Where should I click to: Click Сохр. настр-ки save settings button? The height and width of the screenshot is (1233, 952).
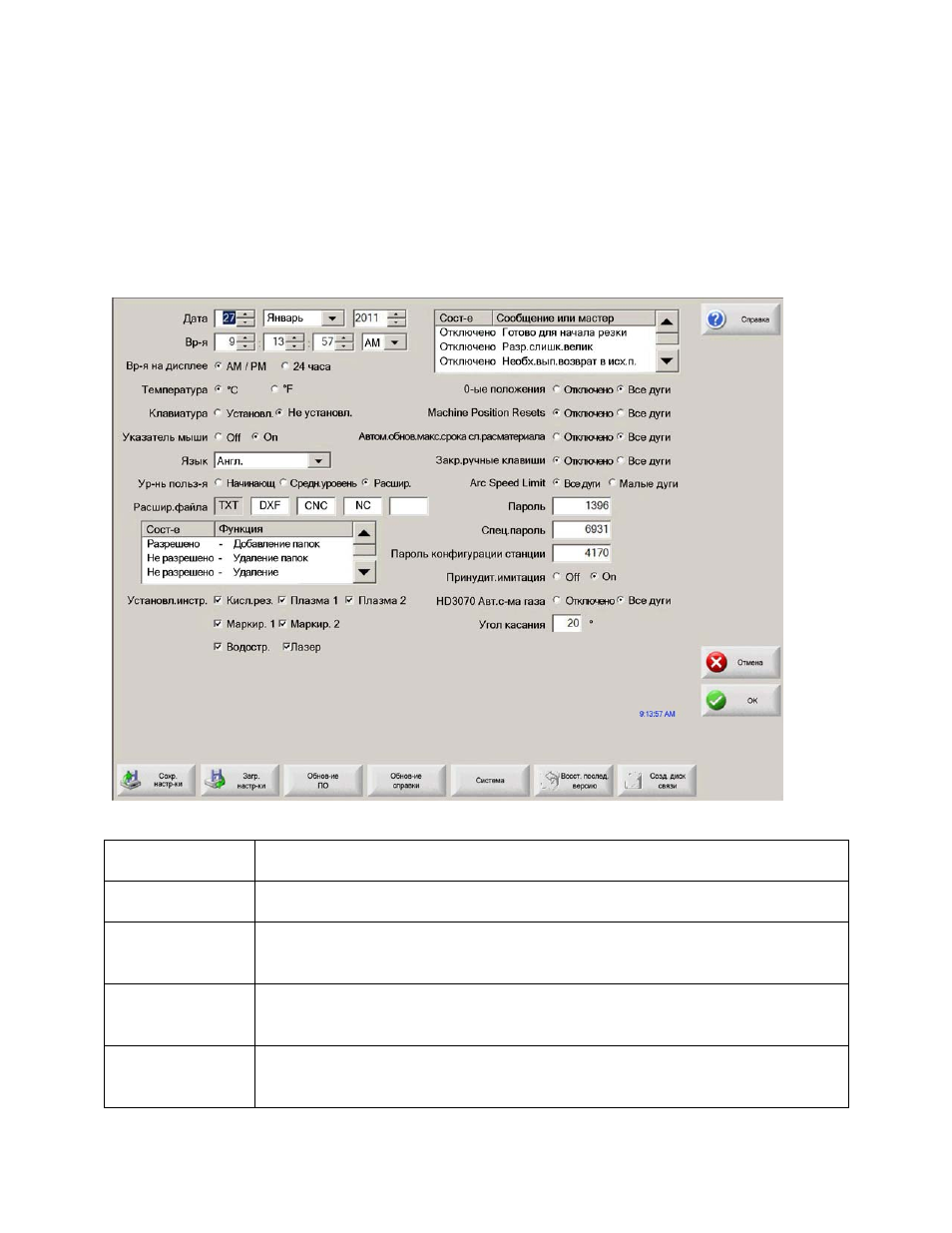pyautogui.click(x=156, y=781)
